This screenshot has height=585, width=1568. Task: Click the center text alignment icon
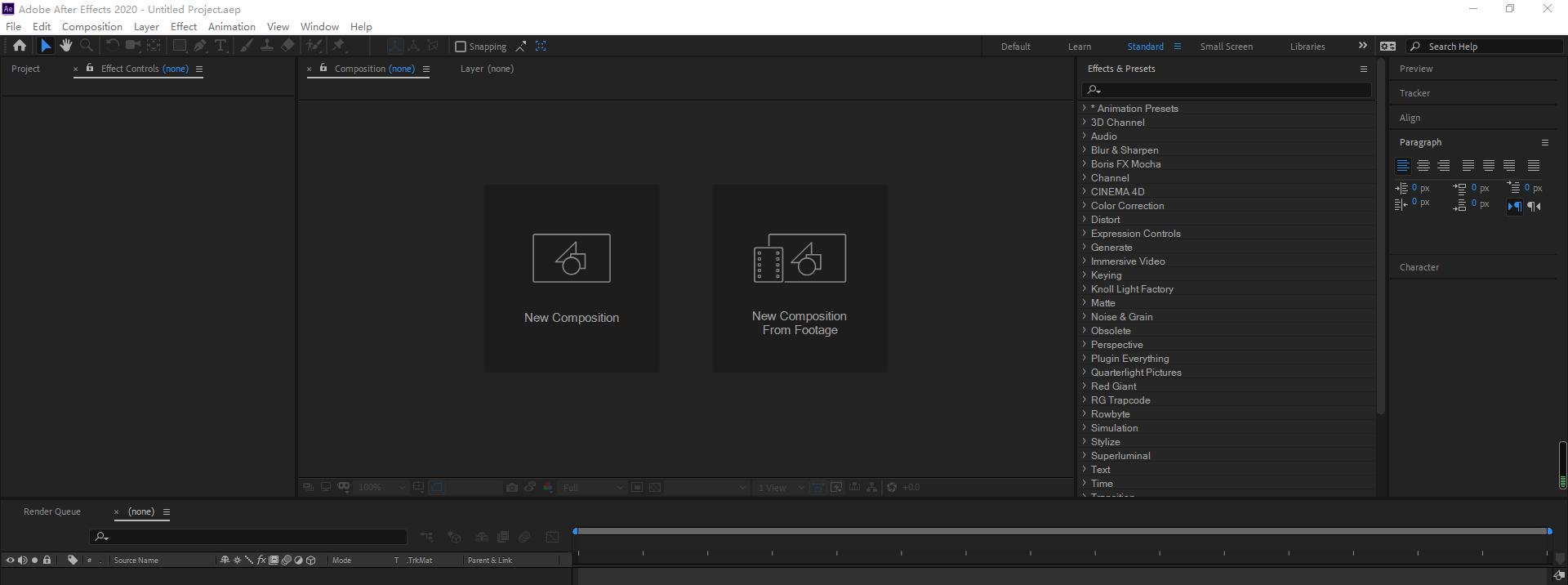[x=1423, y=166]
